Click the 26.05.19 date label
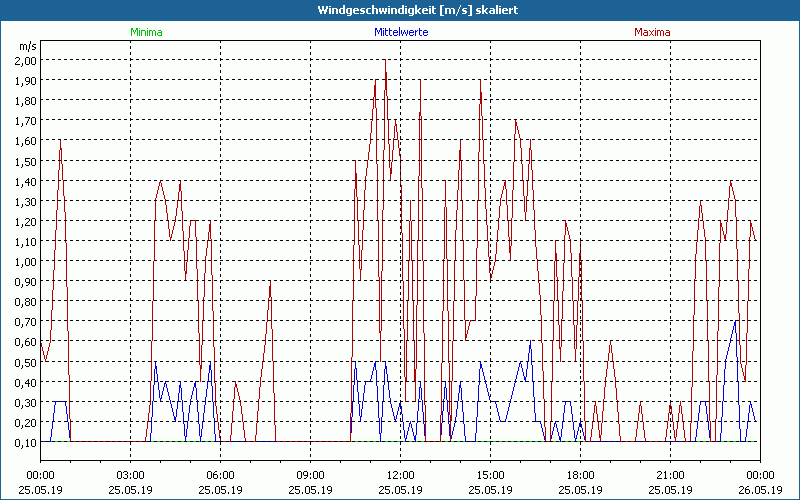Screen dimensions: 800x500 [x=759, y=490]
